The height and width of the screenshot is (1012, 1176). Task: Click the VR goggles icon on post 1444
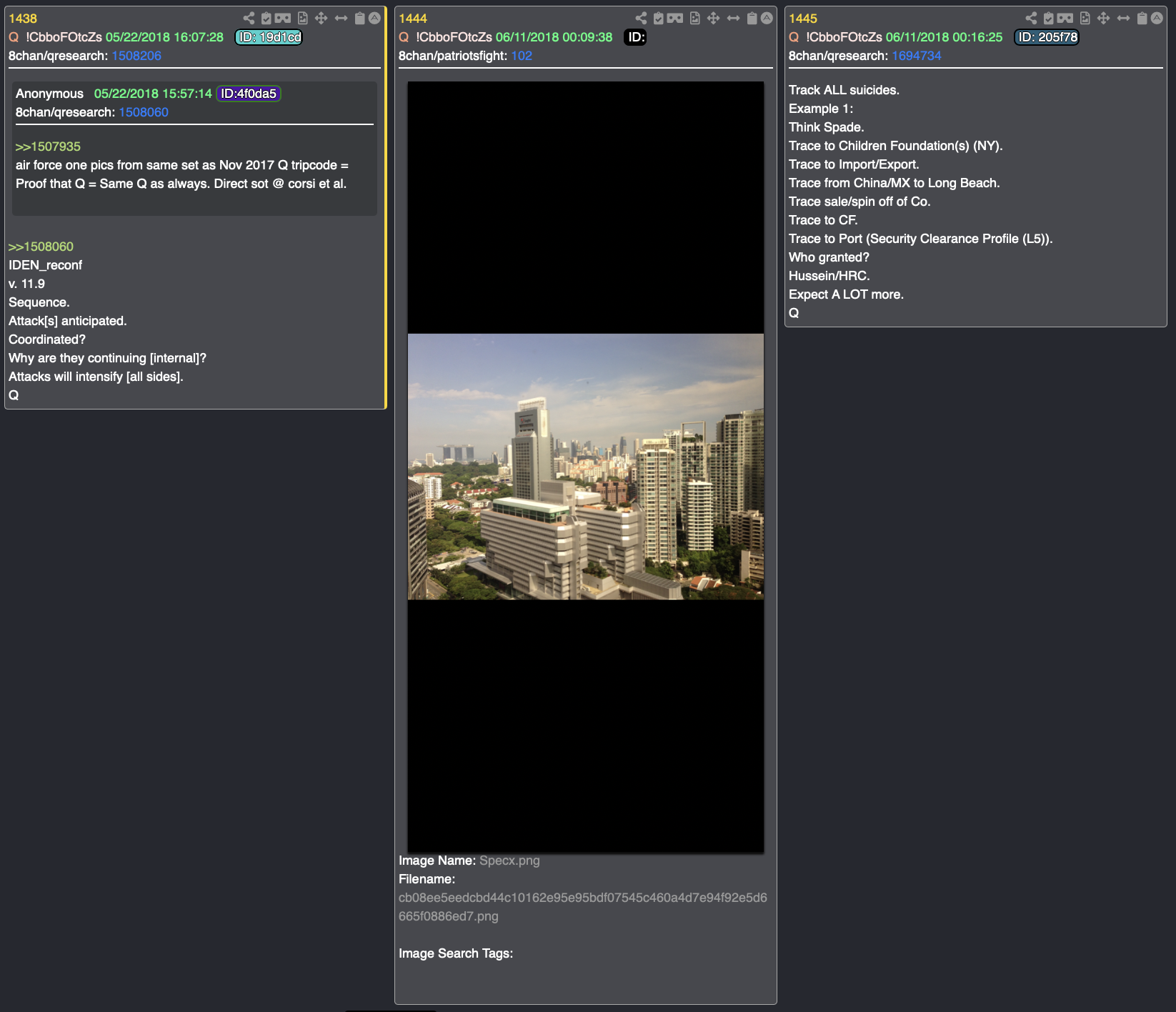(675, 19)
